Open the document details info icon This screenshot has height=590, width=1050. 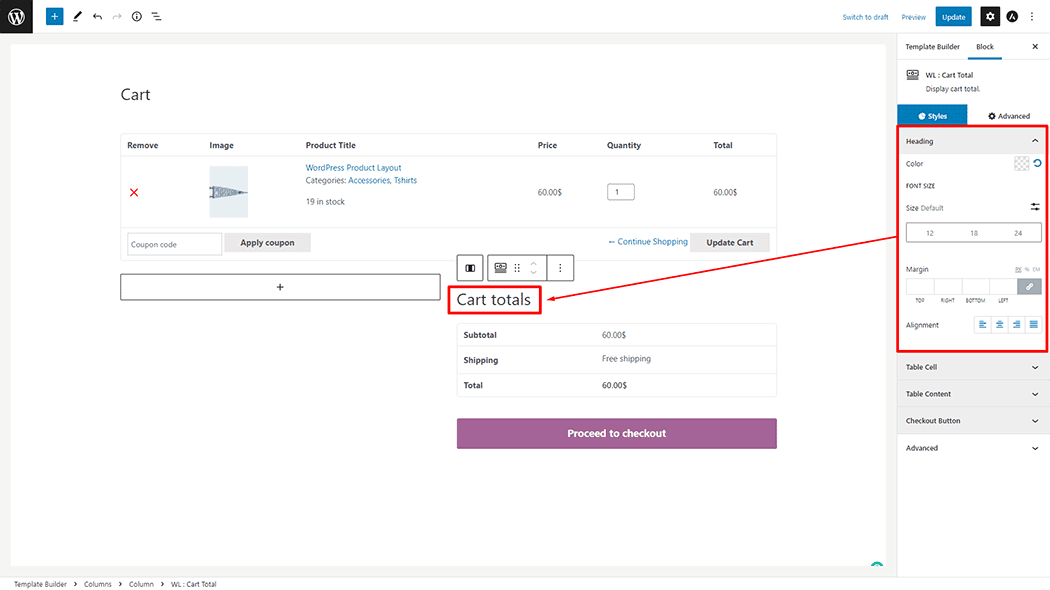pos(137,17)
